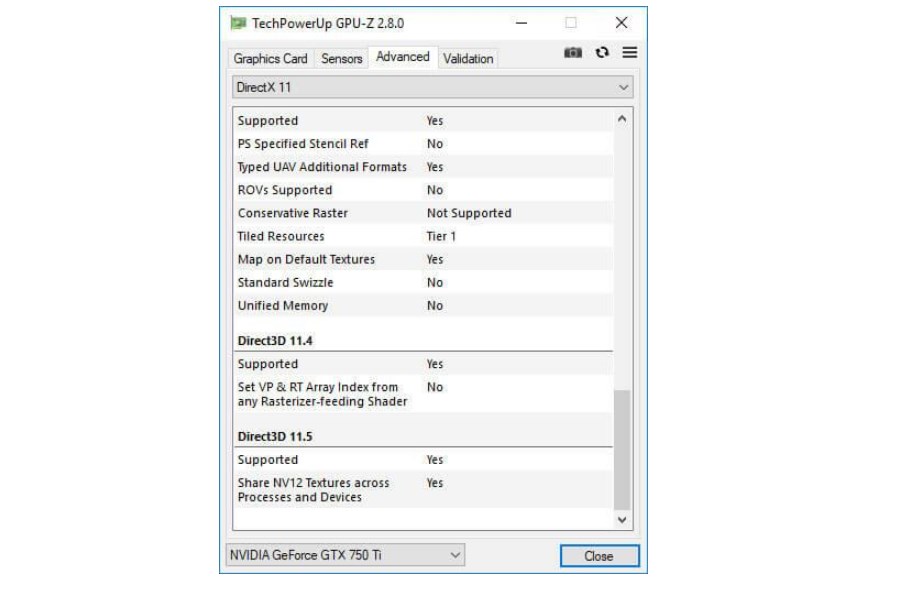Click Supported row under Direct3D 11.5

tap(424, 460)
